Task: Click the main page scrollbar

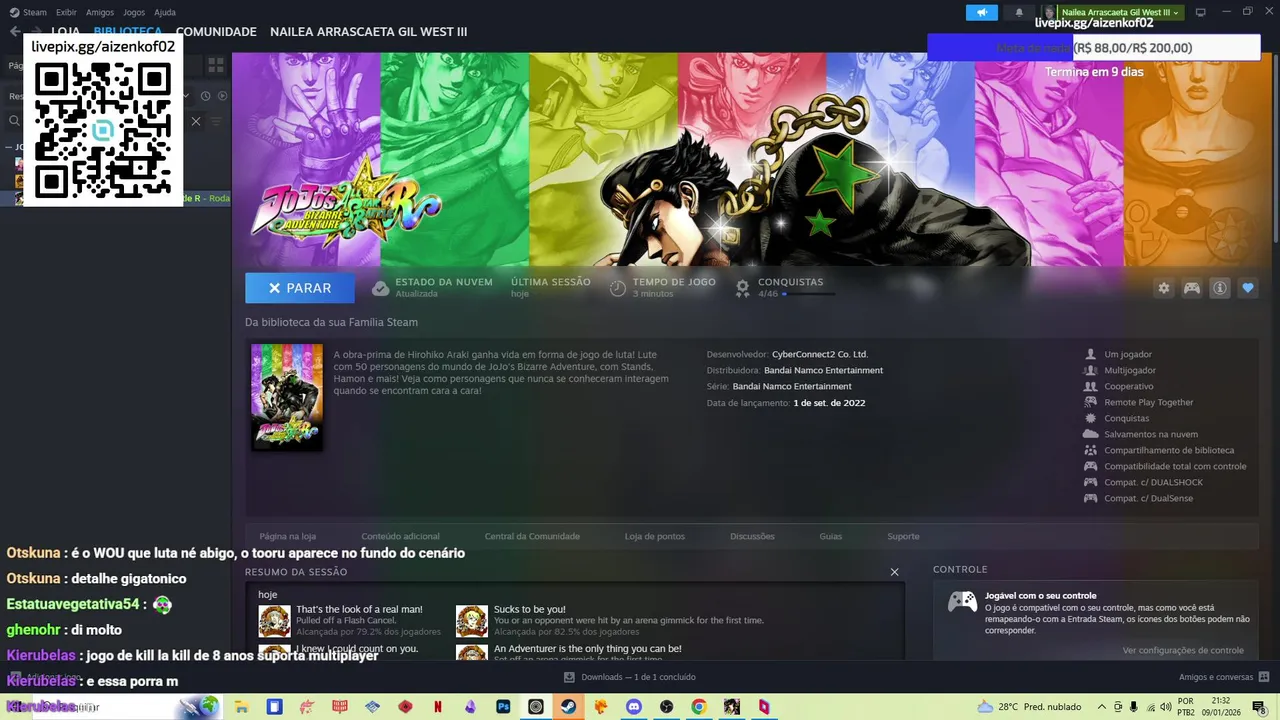Action: pos(1275,150)
